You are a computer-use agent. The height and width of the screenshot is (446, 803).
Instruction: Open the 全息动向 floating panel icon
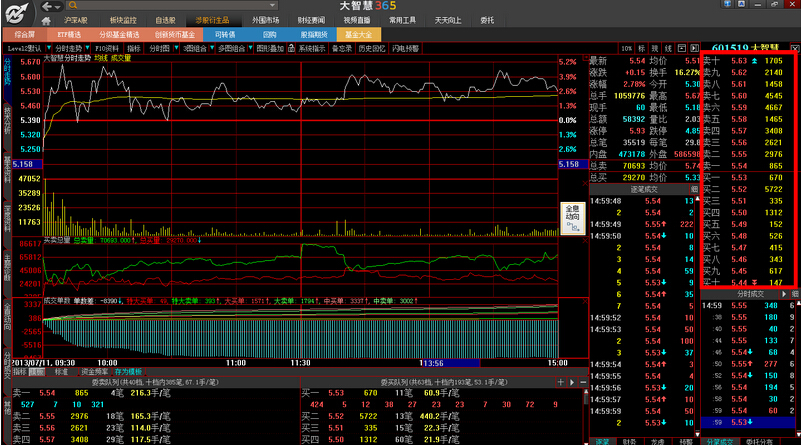coord(573,219)
